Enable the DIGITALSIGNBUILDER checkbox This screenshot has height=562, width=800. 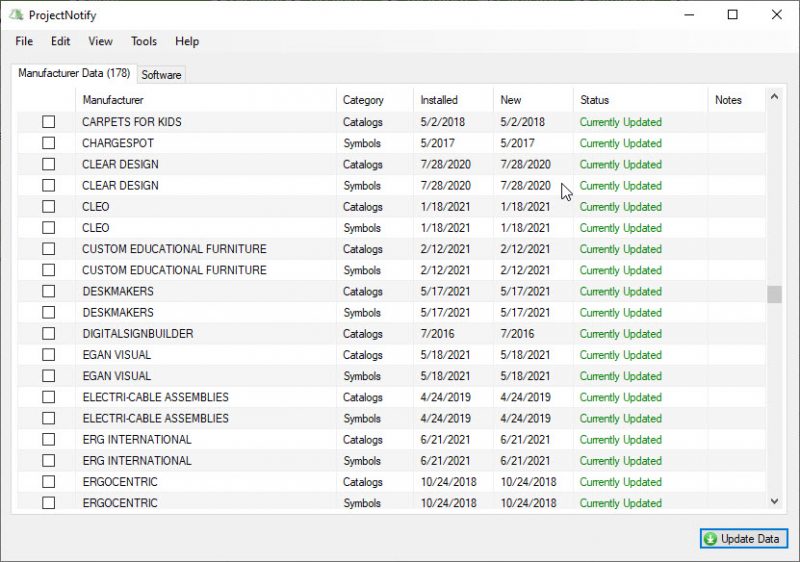(x=48, y=334)
